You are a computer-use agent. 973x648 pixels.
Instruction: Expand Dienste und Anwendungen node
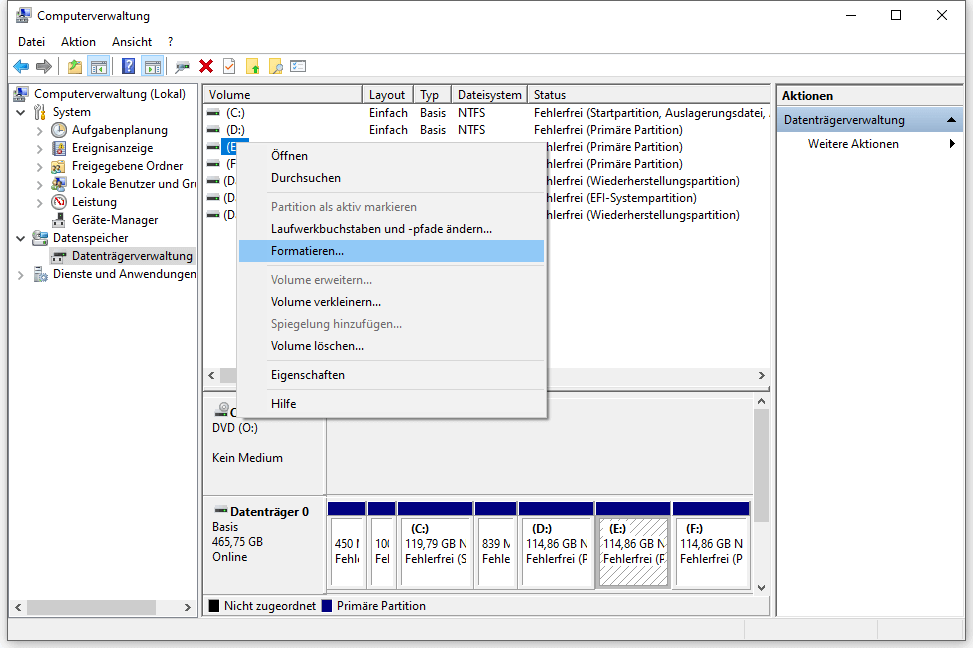pos(22,274)
